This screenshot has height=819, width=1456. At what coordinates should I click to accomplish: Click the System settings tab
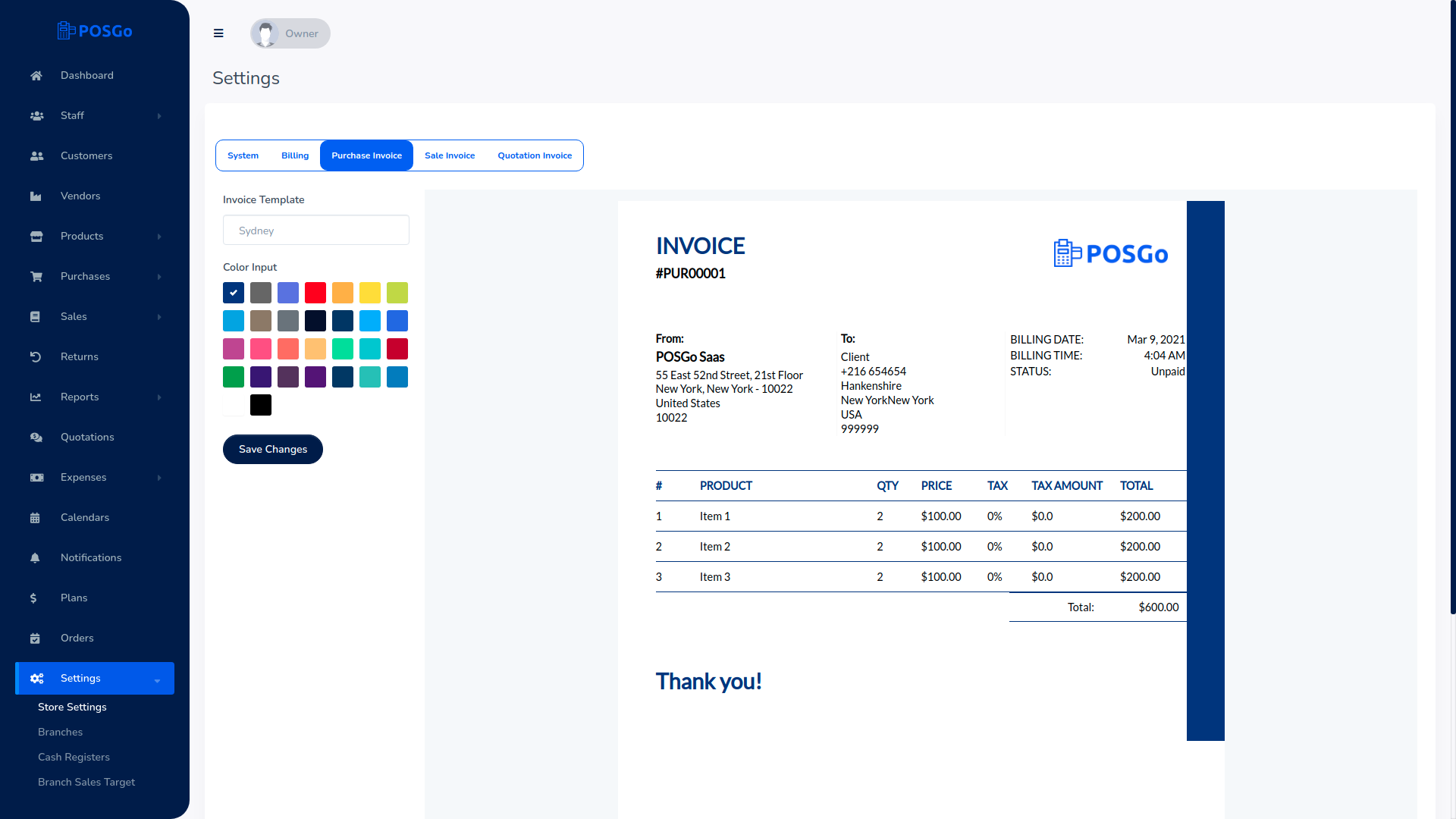243,155
